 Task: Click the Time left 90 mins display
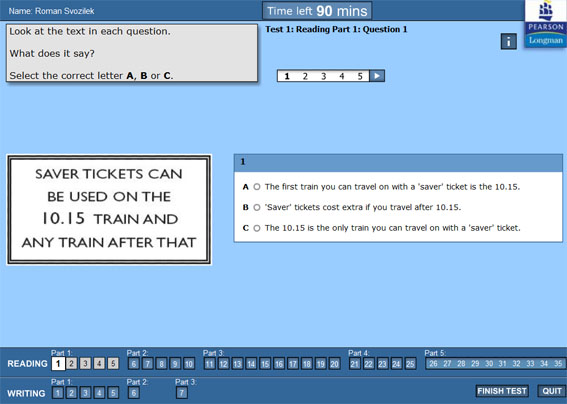317,11
